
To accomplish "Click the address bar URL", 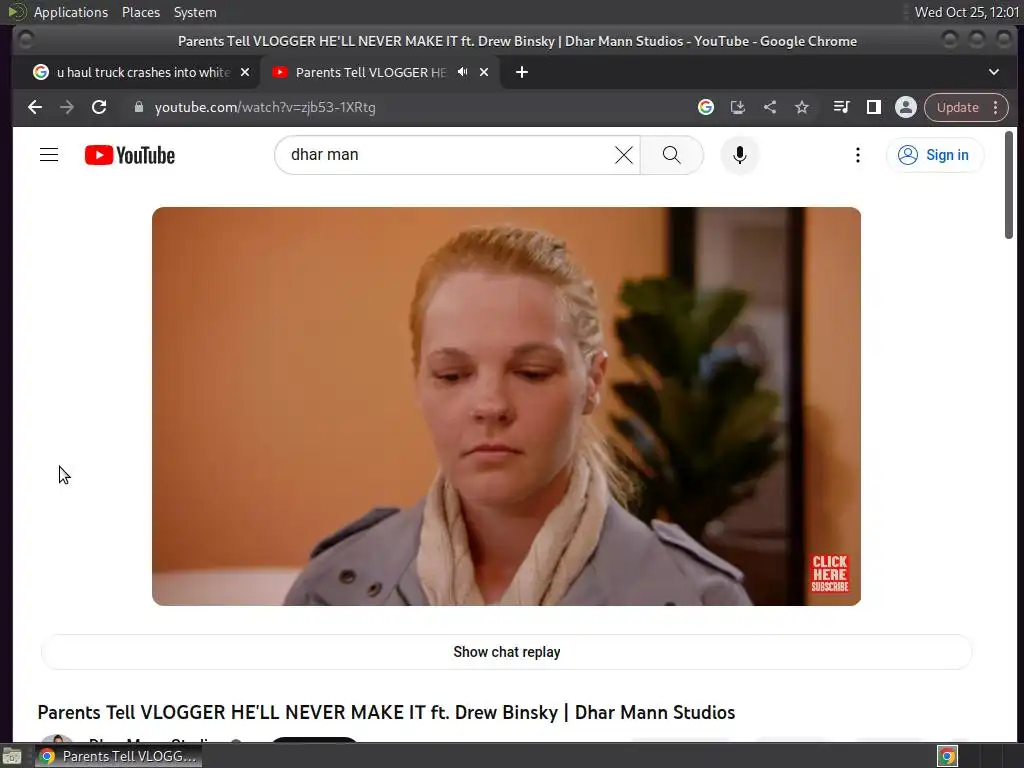I will (x=265, y=107).
